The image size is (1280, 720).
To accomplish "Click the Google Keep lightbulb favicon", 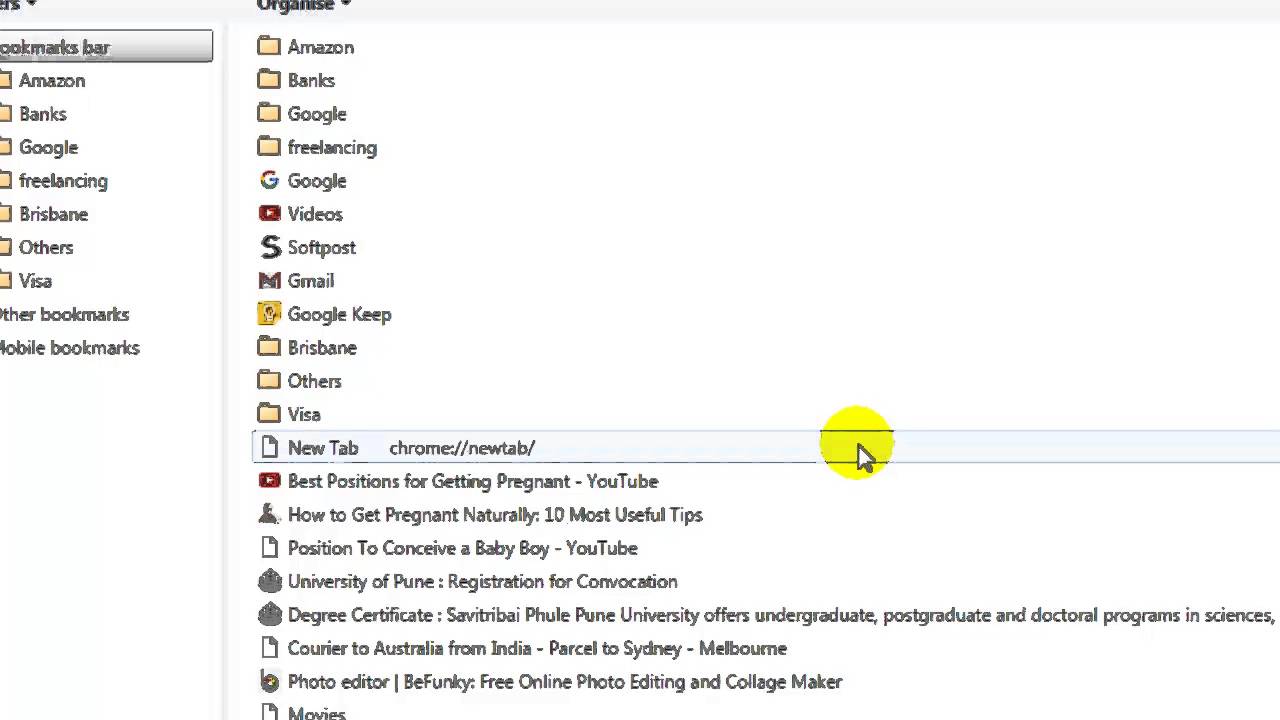I will pyautogui.click(x=269, y=314).
